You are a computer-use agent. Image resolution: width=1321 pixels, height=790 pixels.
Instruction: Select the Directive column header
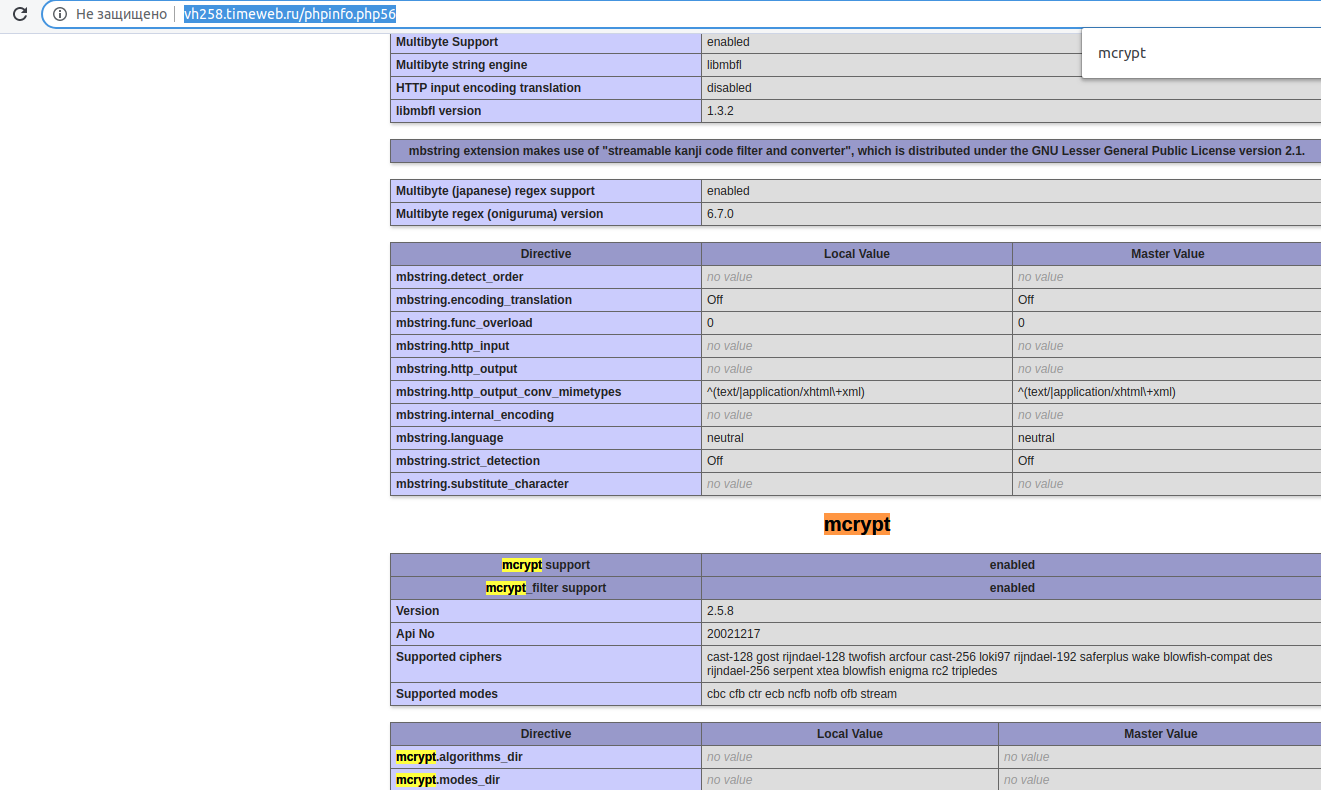coord(545,733)
